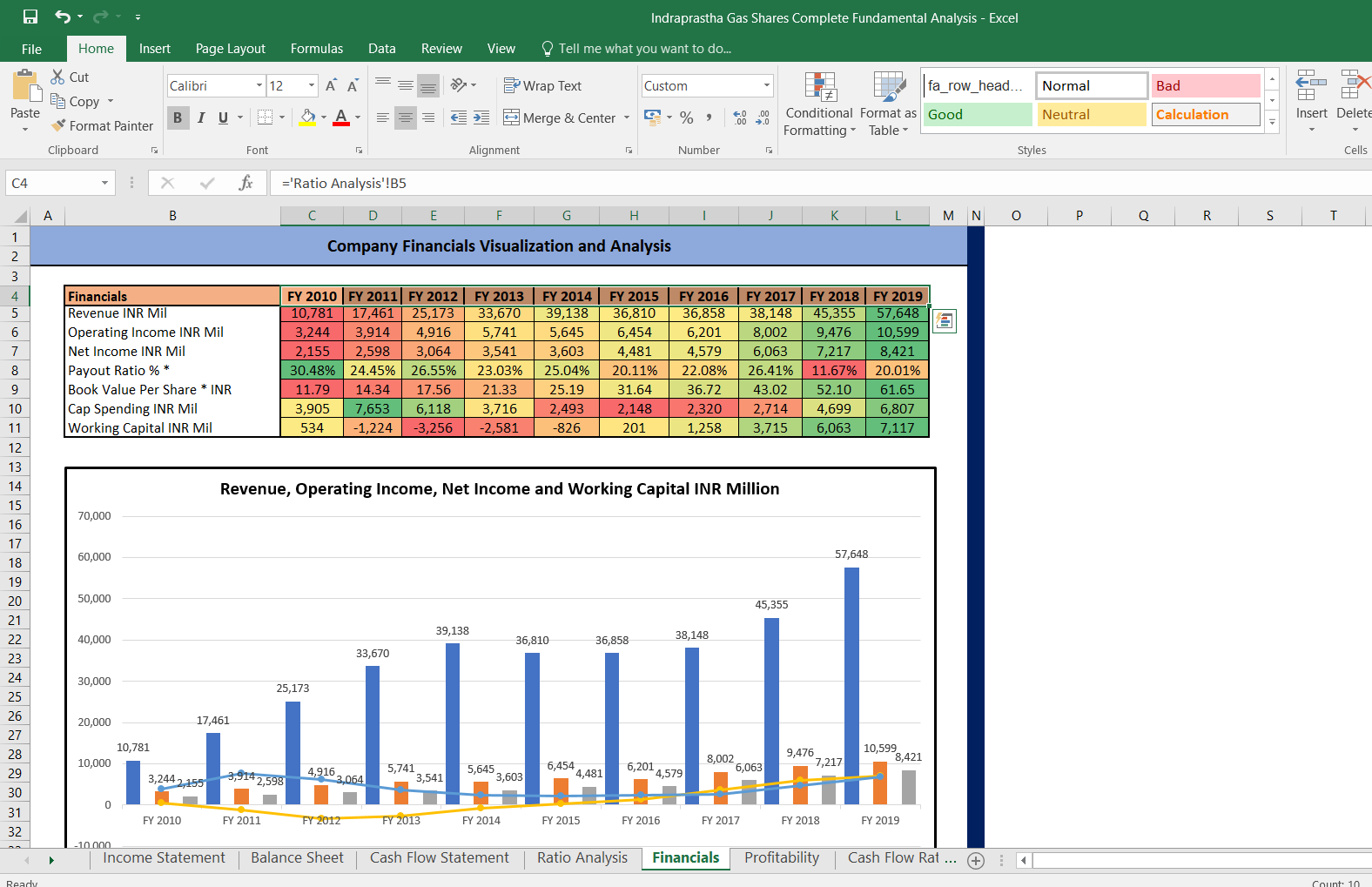Increase the indent
This screenshot has width=1372, height=887.
(x=481, y=118)
